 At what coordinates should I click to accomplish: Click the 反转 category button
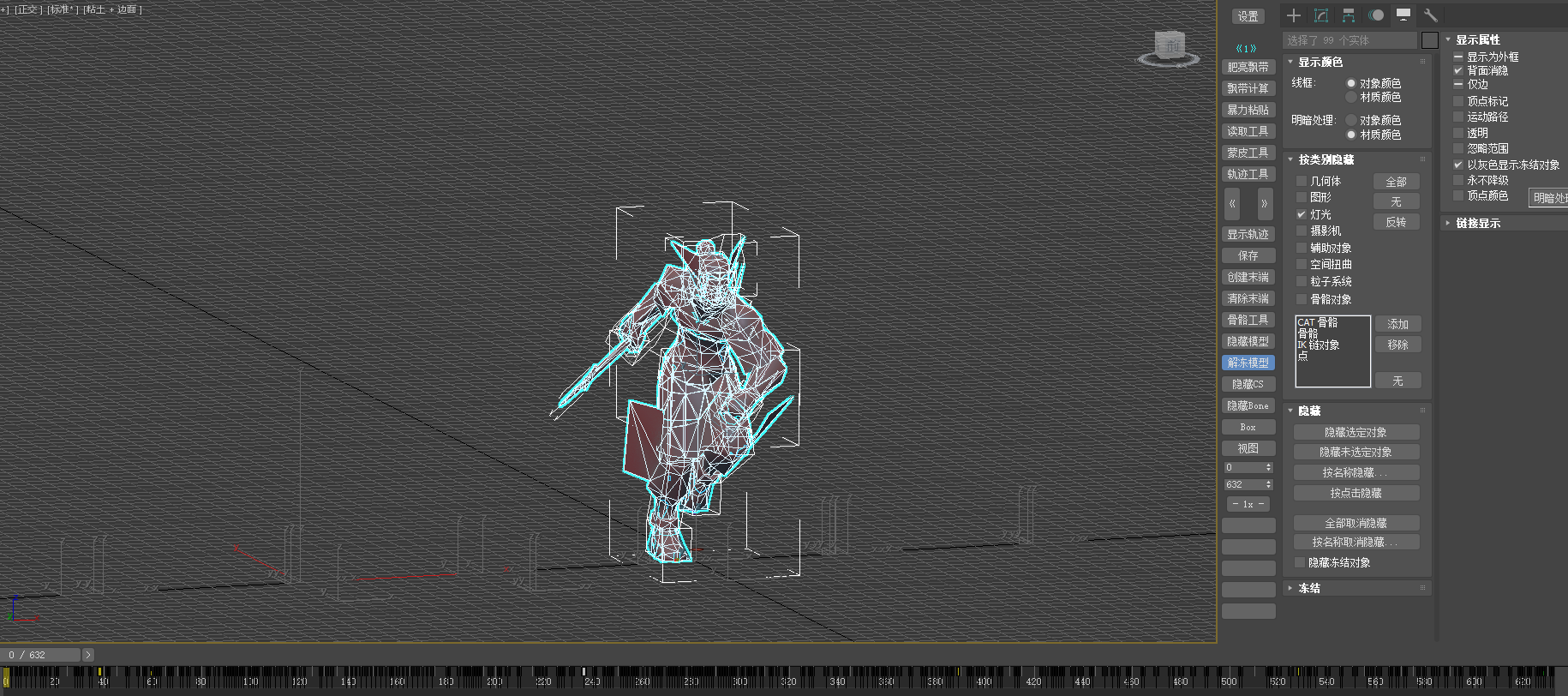click(x=1397, y=222)
